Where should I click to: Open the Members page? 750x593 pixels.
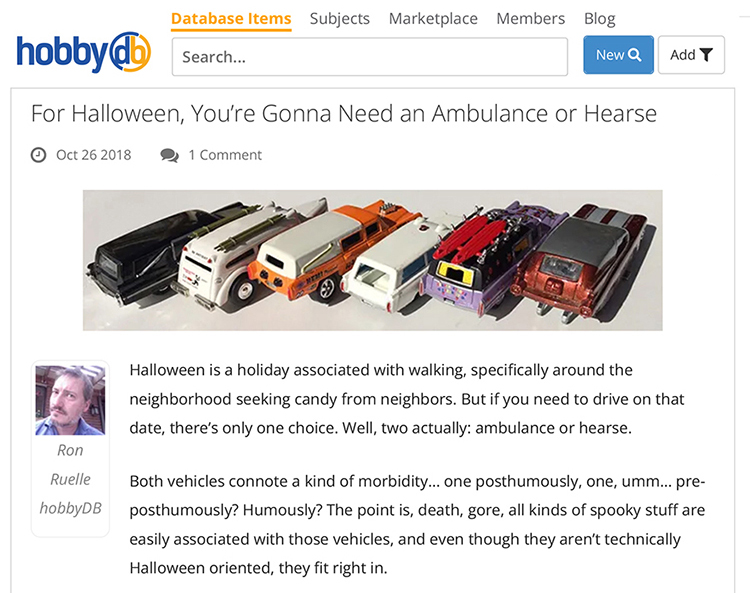point(530,19)
